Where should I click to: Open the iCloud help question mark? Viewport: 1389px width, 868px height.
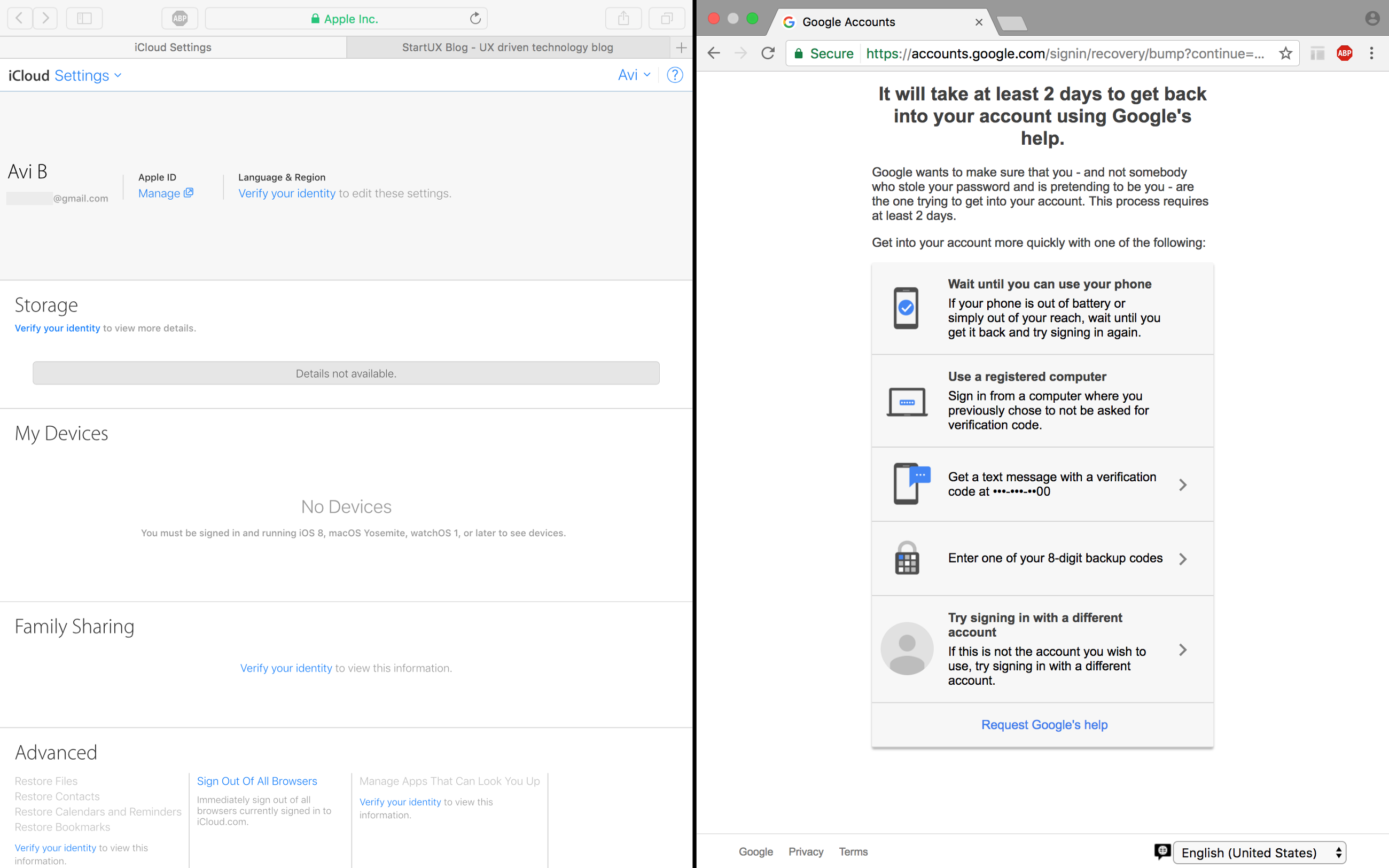(674, 75)
